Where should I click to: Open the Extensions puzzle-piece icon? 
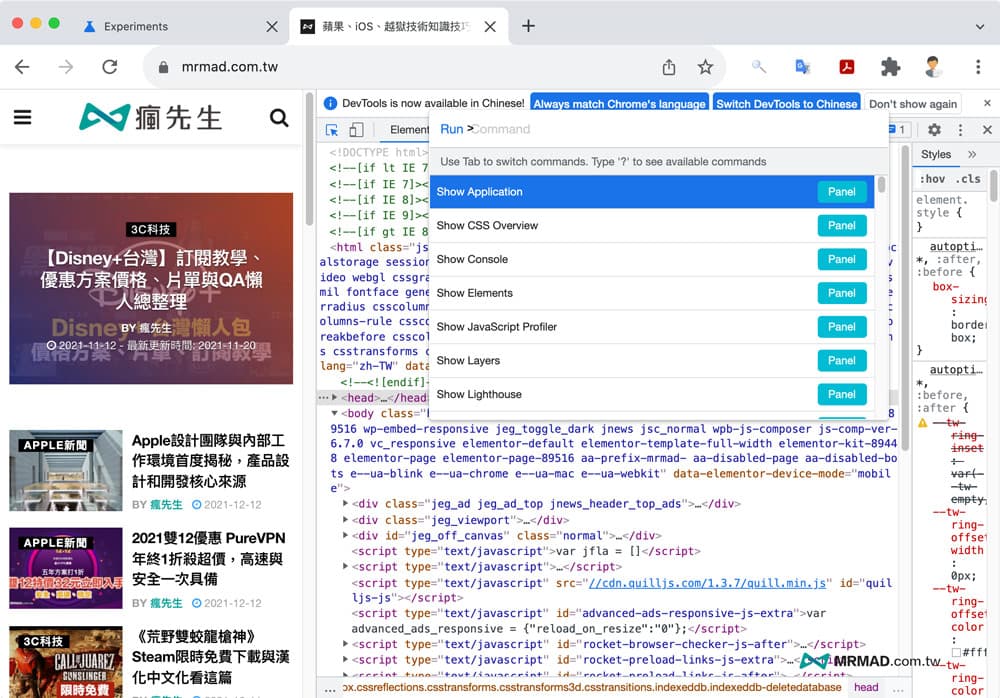click(x=890, y=66)
